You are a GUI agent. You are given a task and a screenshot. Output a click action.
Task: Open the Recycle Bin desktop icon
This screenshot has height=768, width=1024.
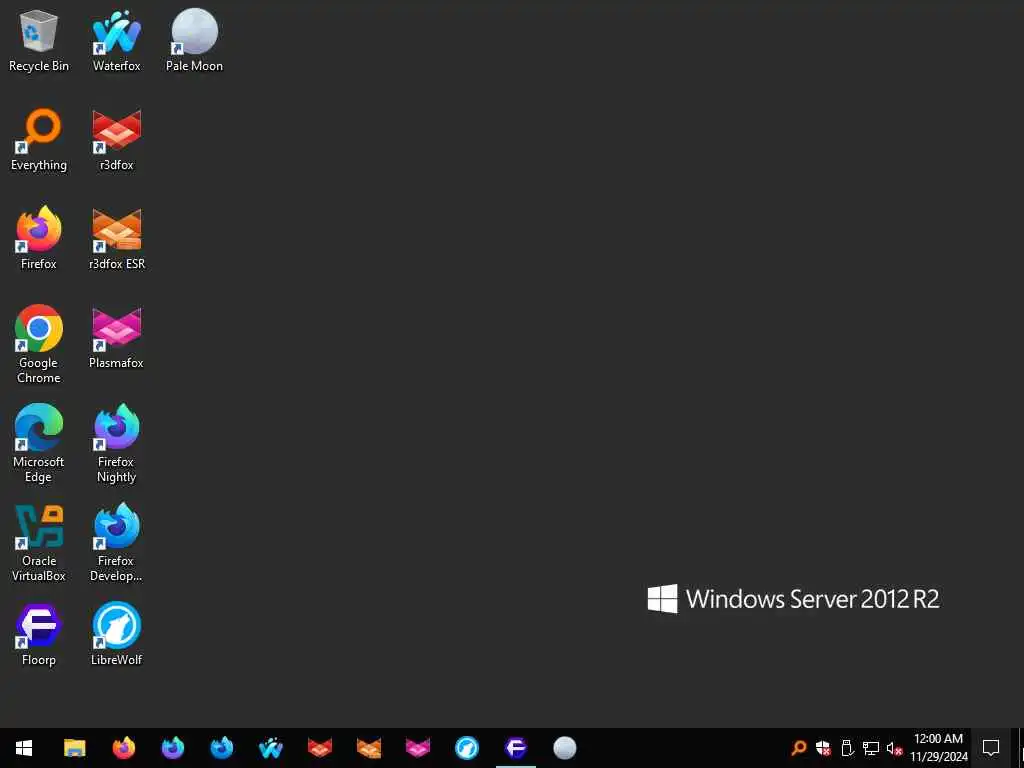pyautogui.click(x=39, y=40)
